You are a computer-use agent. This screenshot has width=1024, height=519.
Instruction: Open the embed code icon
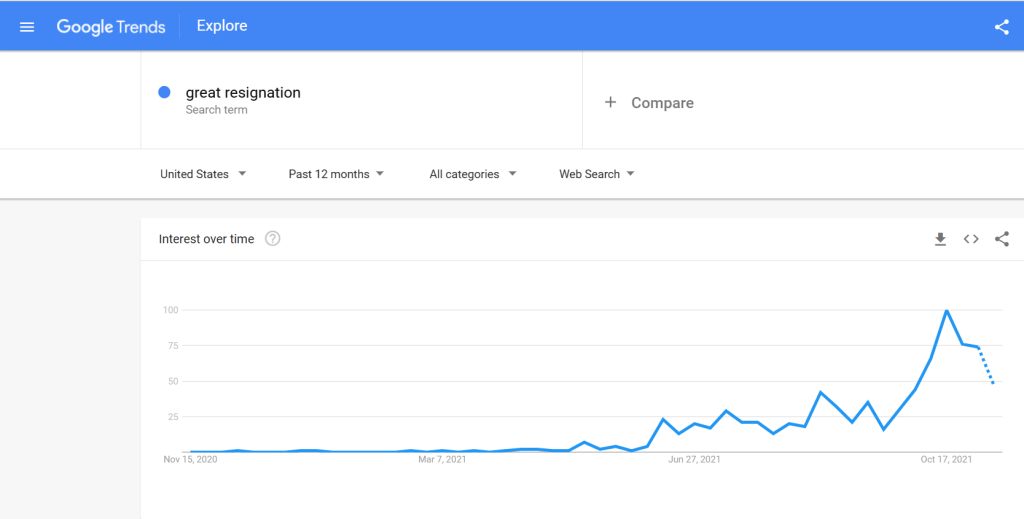[970, 239]
